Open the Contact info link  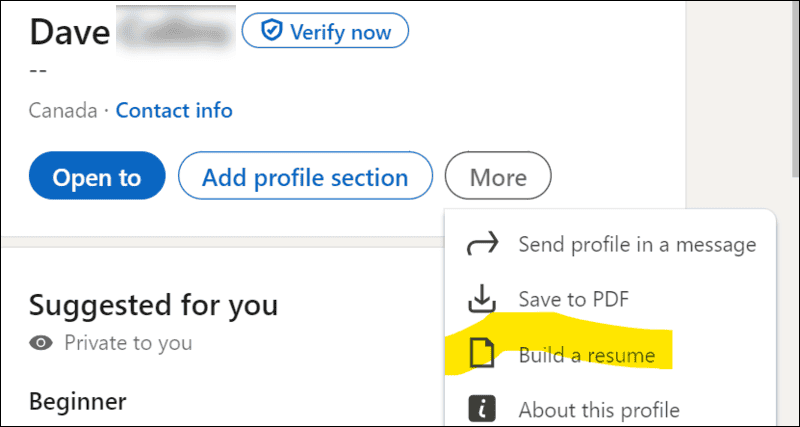pyautogui.click(x=174, y=110)
